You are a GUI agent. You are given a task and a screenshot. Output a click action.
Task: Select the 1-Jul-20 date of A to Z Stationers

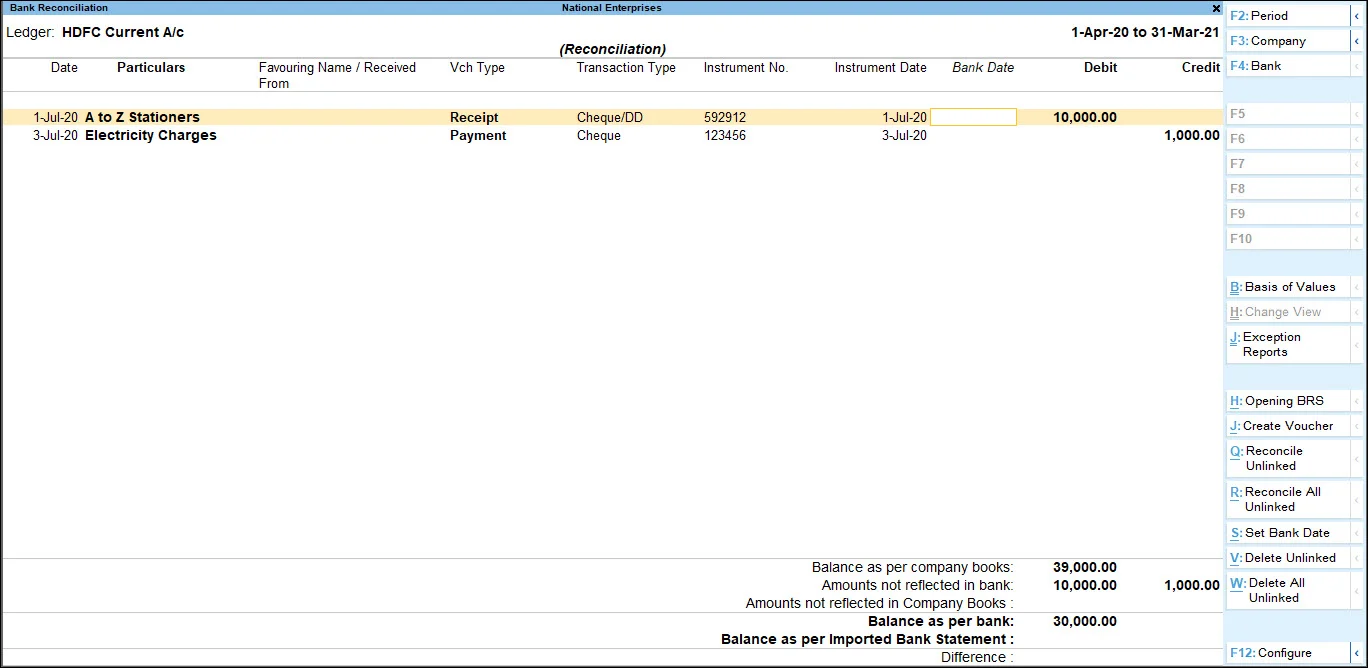(x=55, y=117)
